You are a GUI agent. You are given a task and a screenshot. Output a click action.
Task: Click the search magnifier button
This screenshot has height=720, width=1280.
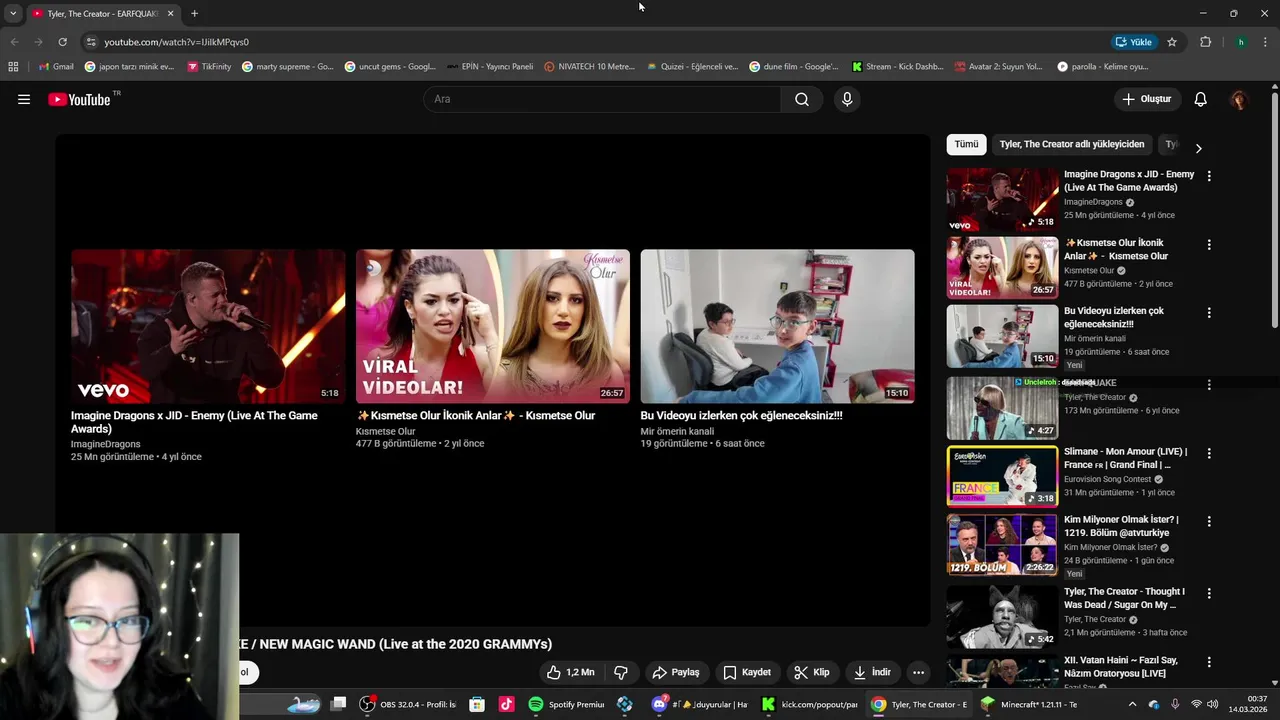pos(802,99)
